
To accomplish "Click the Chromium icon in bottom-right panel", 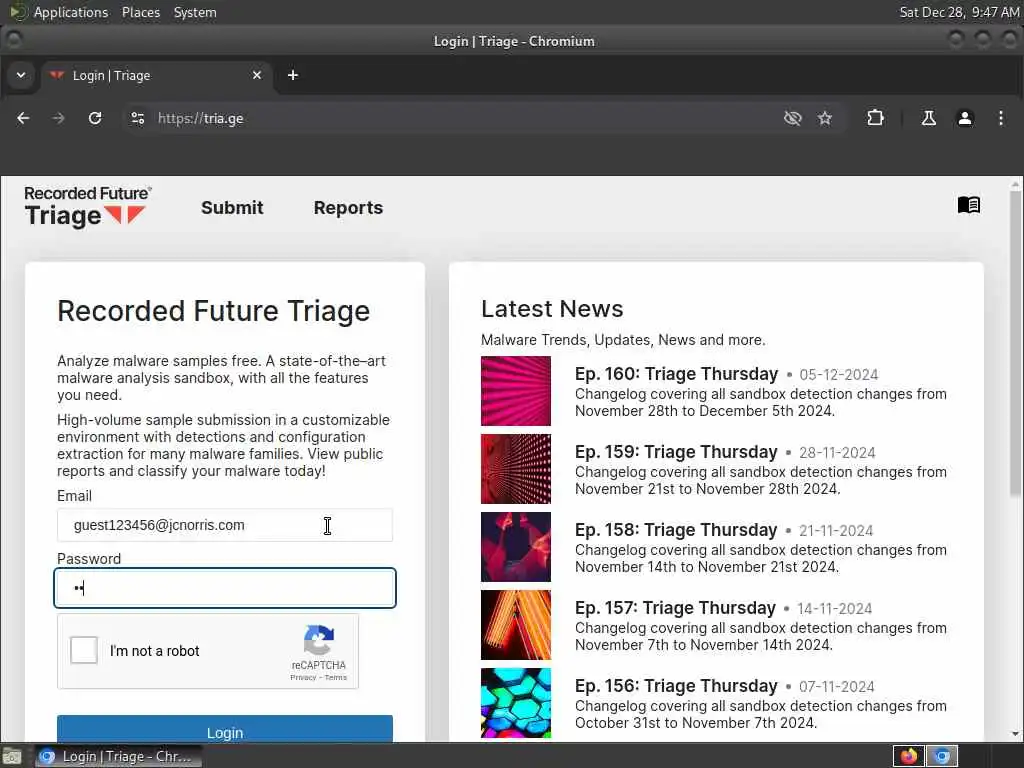I will (x=942, y=756).
